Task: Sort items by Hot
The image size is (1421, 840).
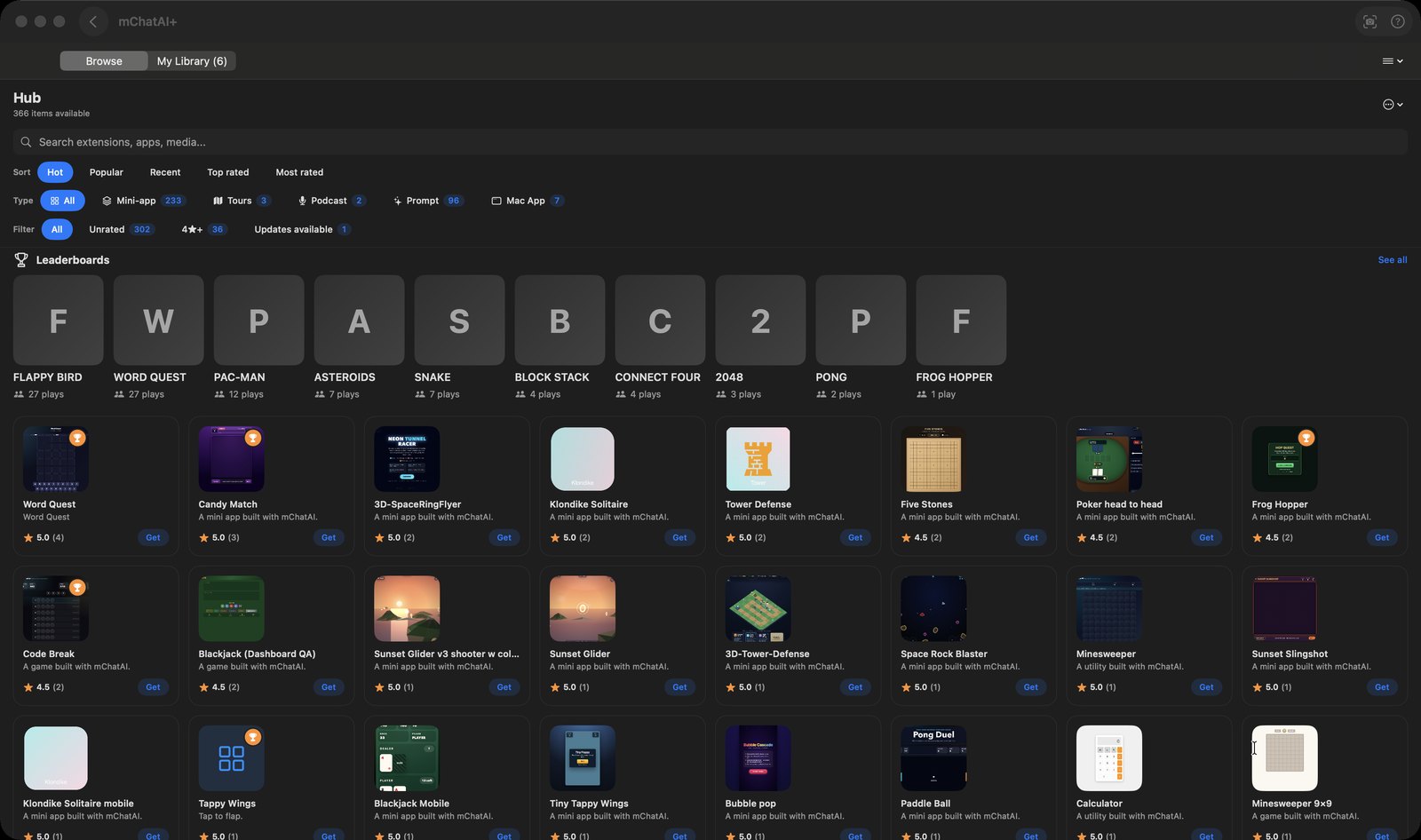Action: point(55,172)
